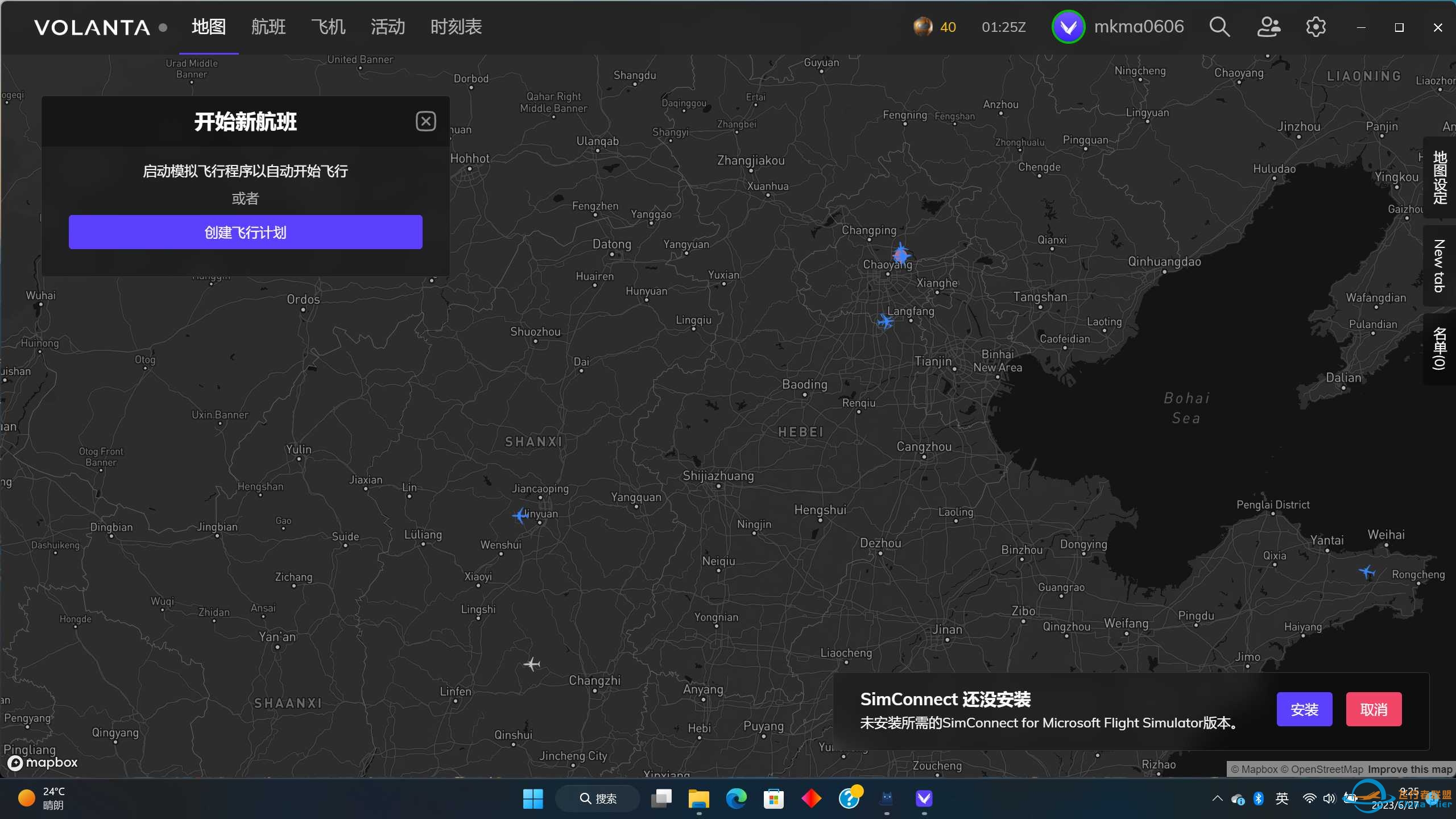
Task: Click the Volanta logo
Action: pos(92,27)
